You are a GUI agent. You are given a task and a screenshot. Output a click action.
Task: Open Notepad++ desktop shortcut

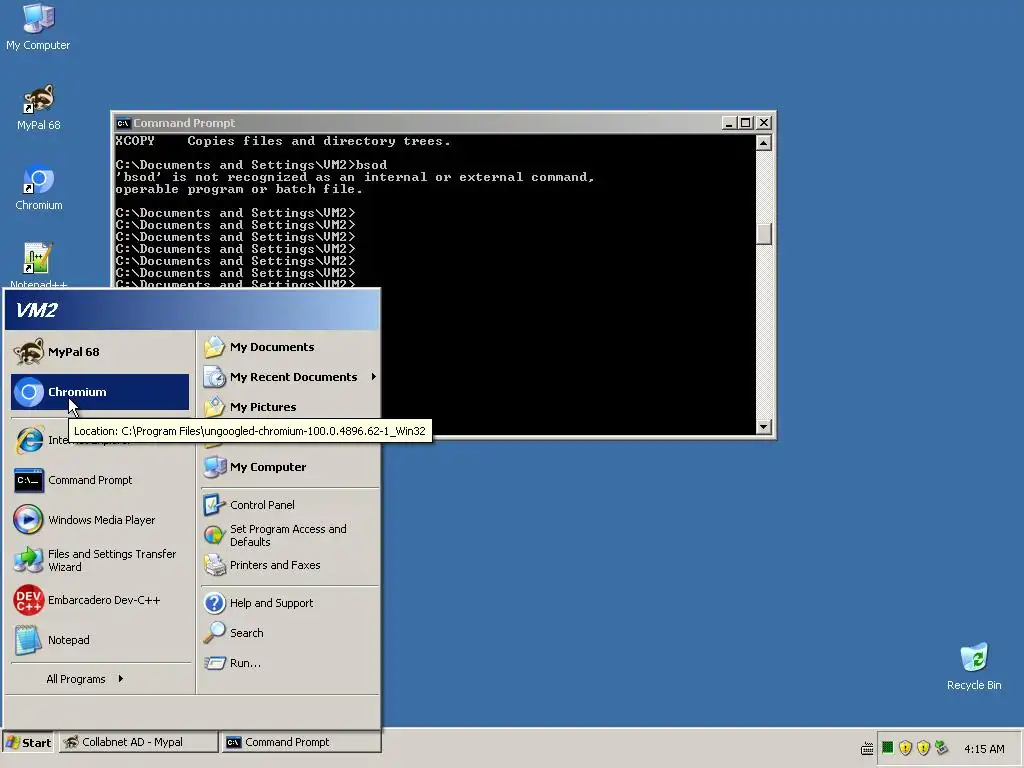tap(38, 265)
